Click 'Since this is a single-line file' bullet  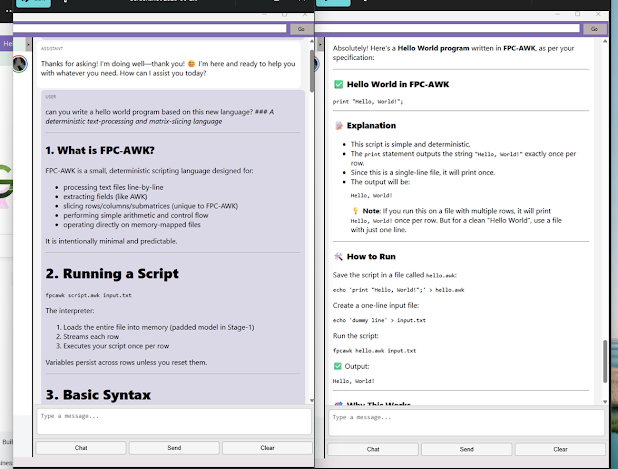[423, 173]
